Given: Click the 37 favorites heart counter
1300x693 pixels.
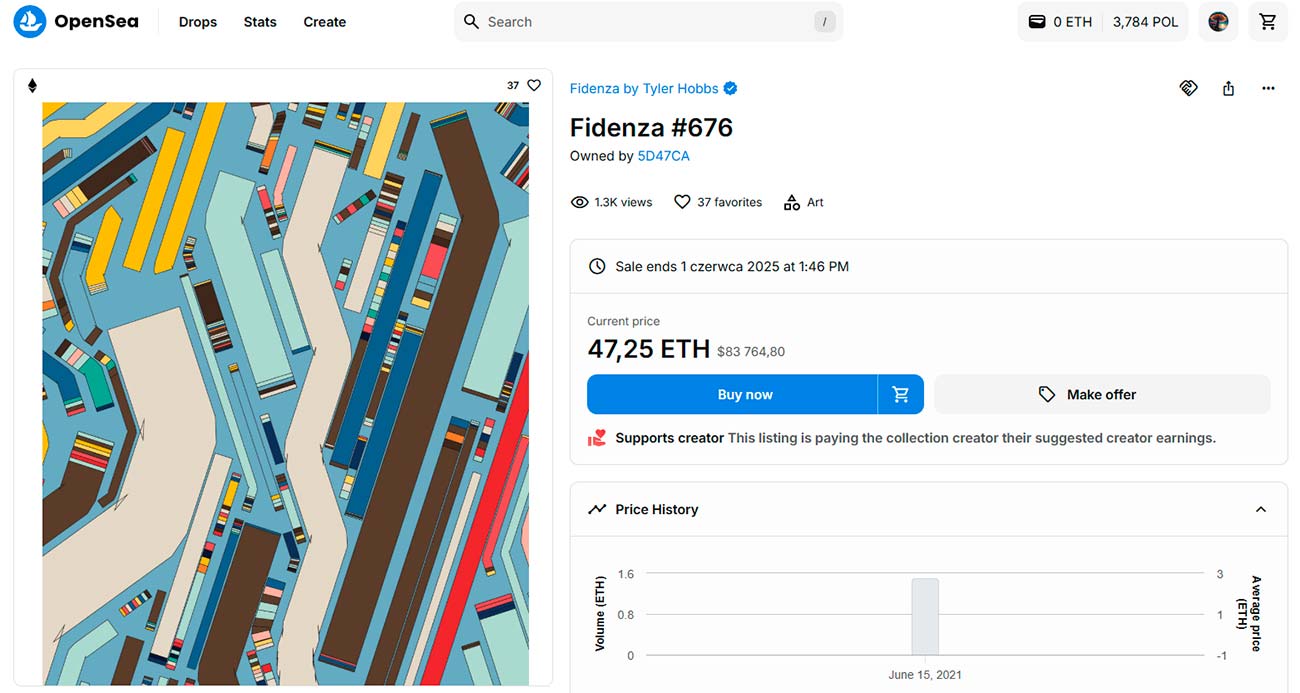Looking at the screenshot, I should click(718, 202).
